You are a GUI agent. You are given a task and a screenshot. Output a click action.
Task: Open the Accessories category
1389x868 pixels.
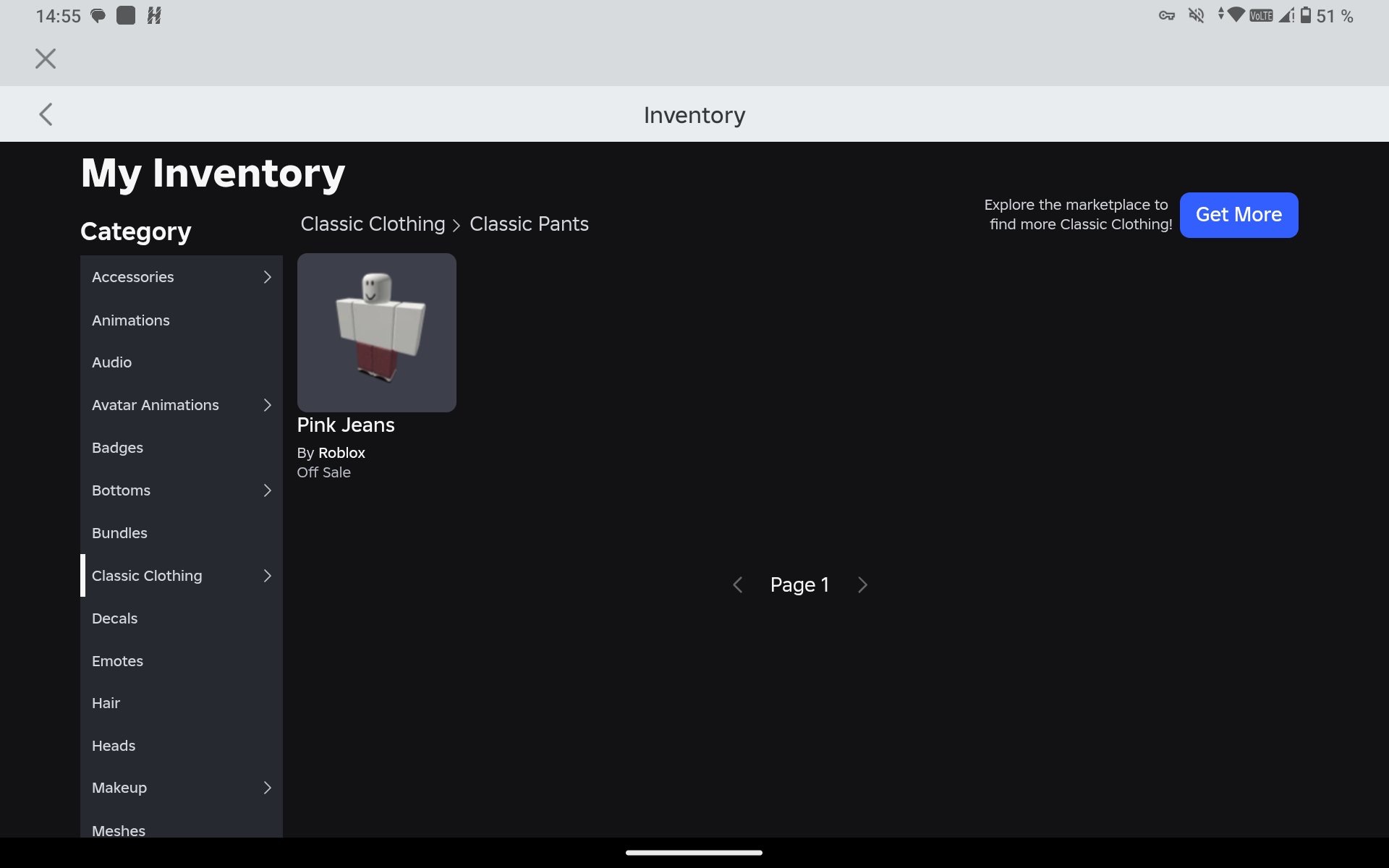pos(182,277)
